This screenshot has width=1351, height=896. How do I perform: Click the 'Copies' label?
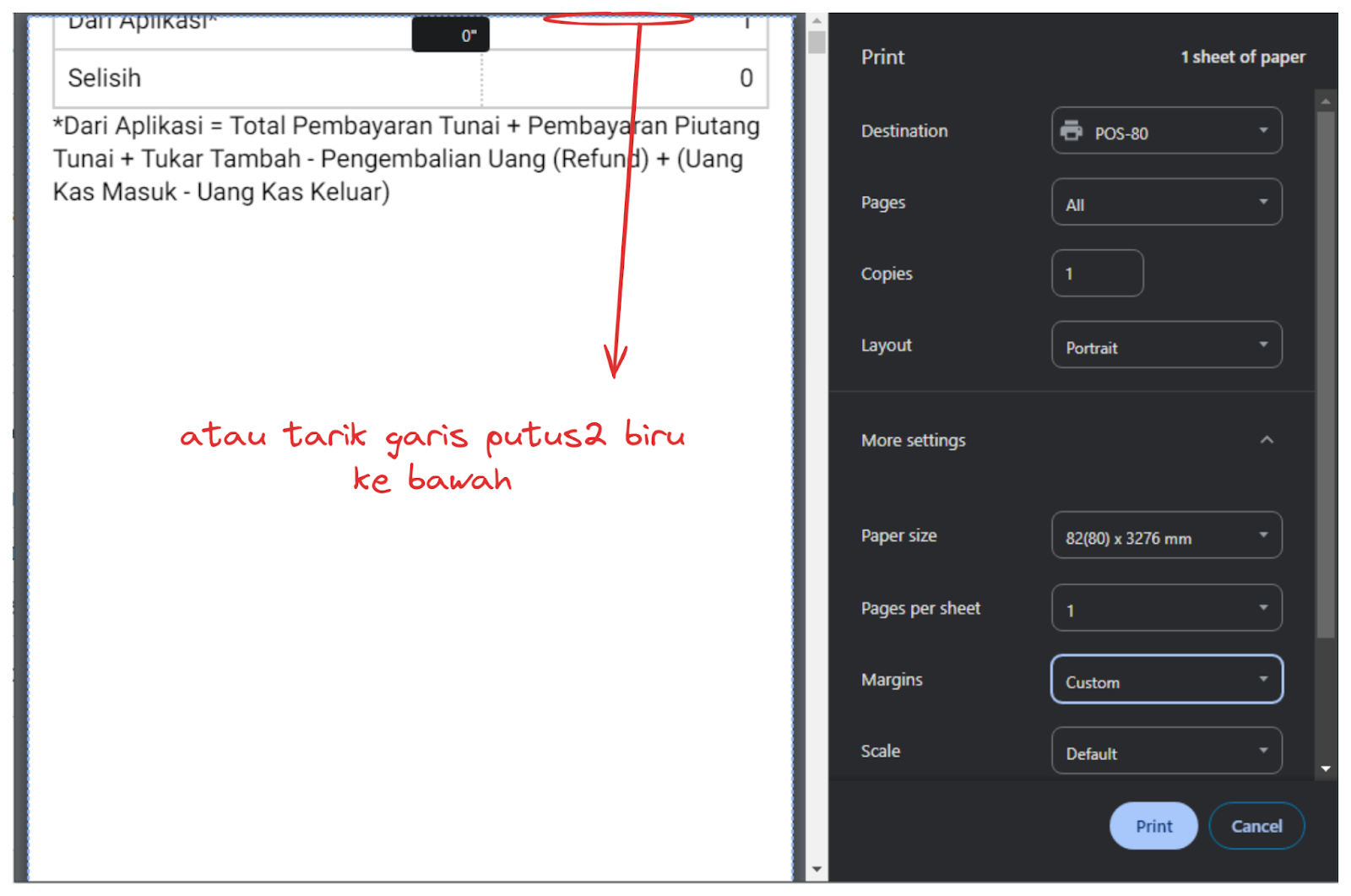tap(886, 274)
